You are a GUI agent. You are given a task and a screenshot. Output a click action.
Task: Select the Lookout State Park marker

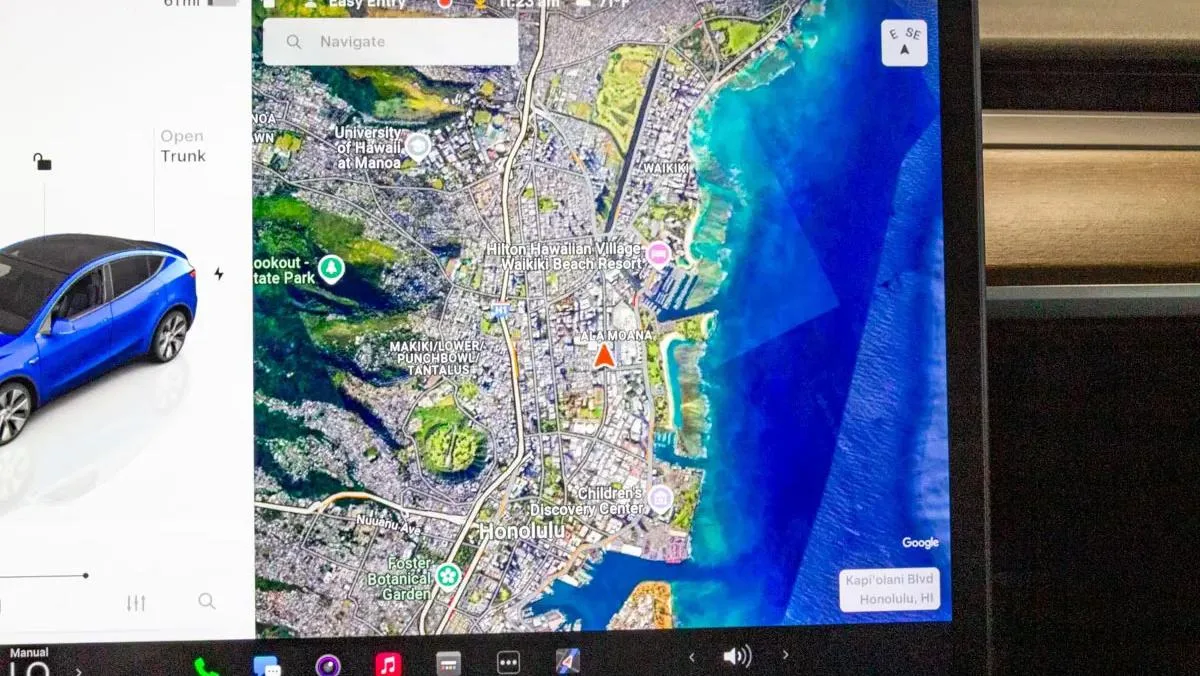(x=331, y=268)
